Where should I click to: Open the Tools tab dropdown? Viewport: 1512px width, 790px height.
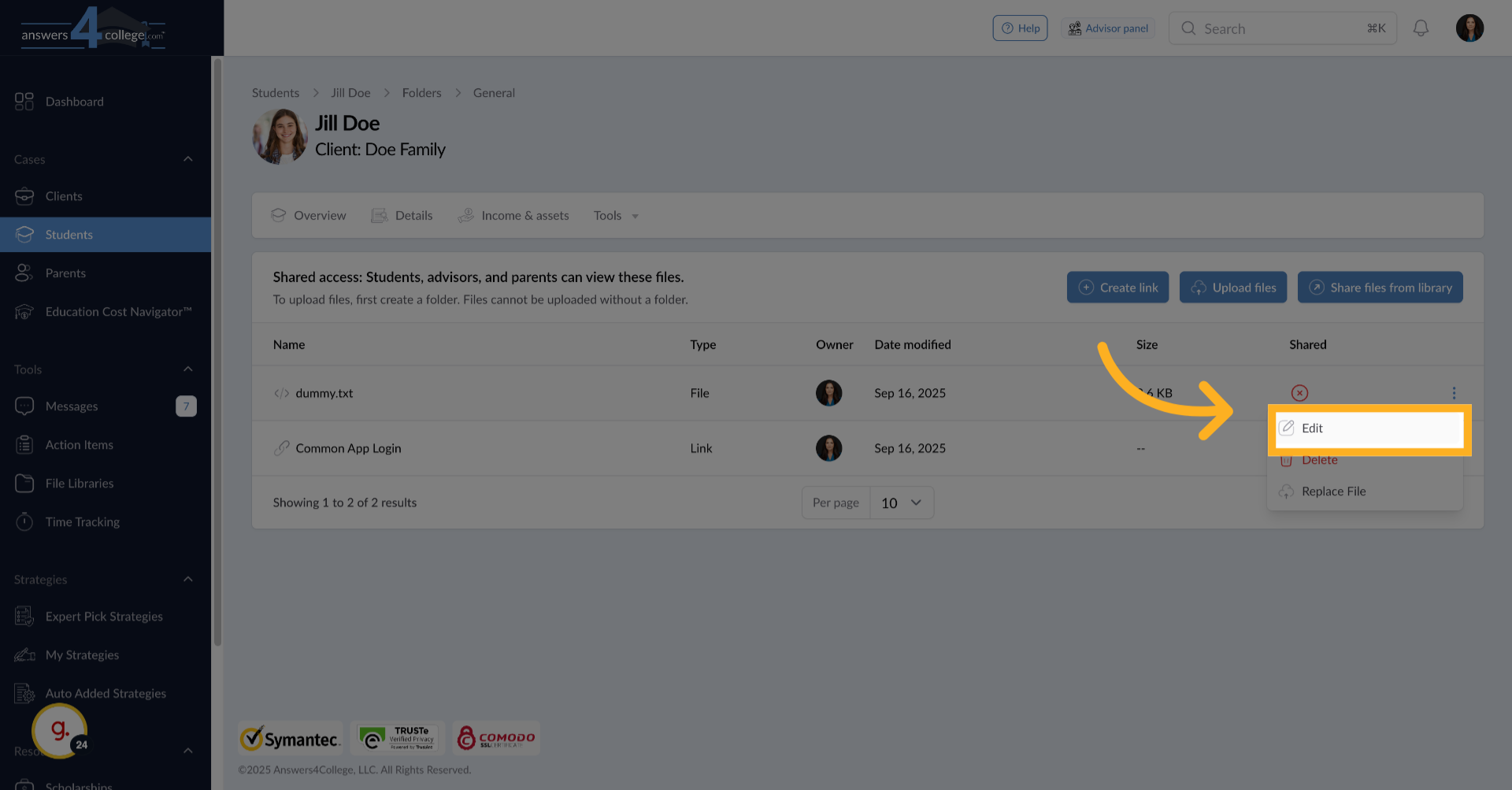click(616, 216)
